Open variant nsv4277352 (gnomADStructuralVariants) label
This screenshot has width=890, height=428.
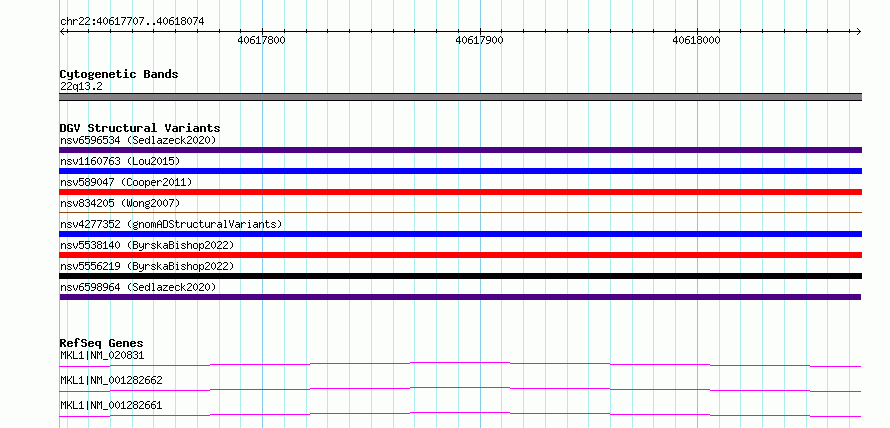click(171, 224)
